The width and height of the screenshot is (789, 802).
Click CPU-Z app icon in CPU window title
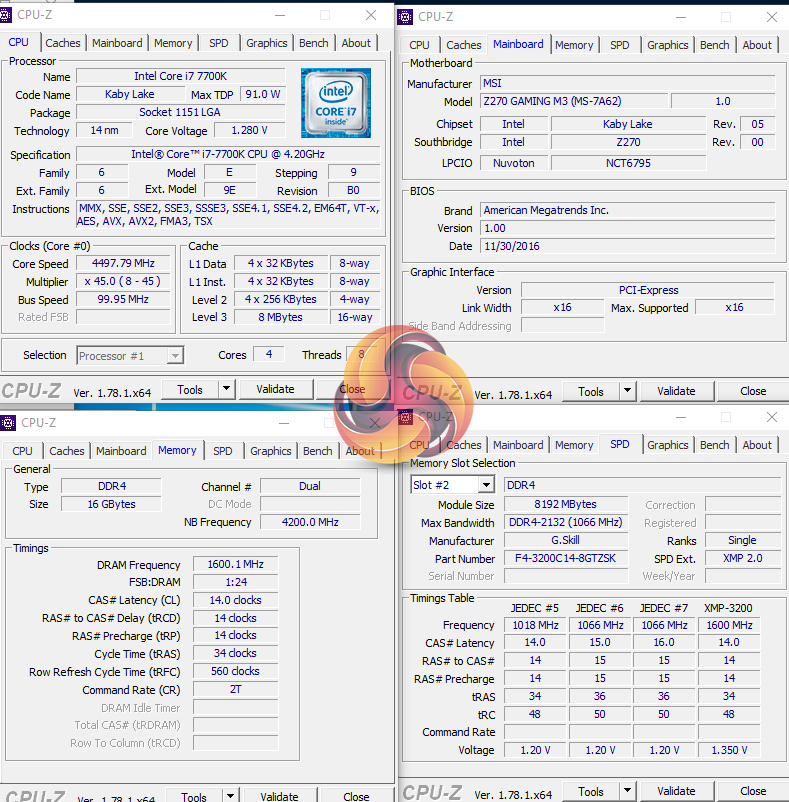pyautogui.click(x=5, y=15)
